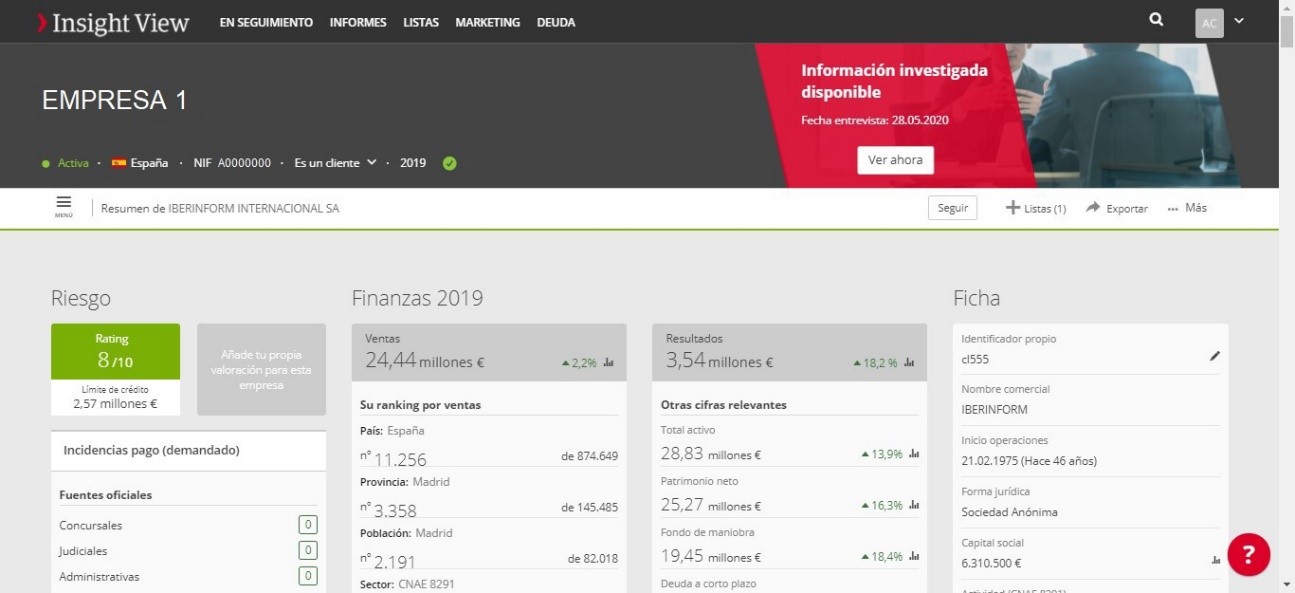Edit Identificador propio with the pencil icon
This screenshot has height=593, width=1295.
[x=1215, y=355]
